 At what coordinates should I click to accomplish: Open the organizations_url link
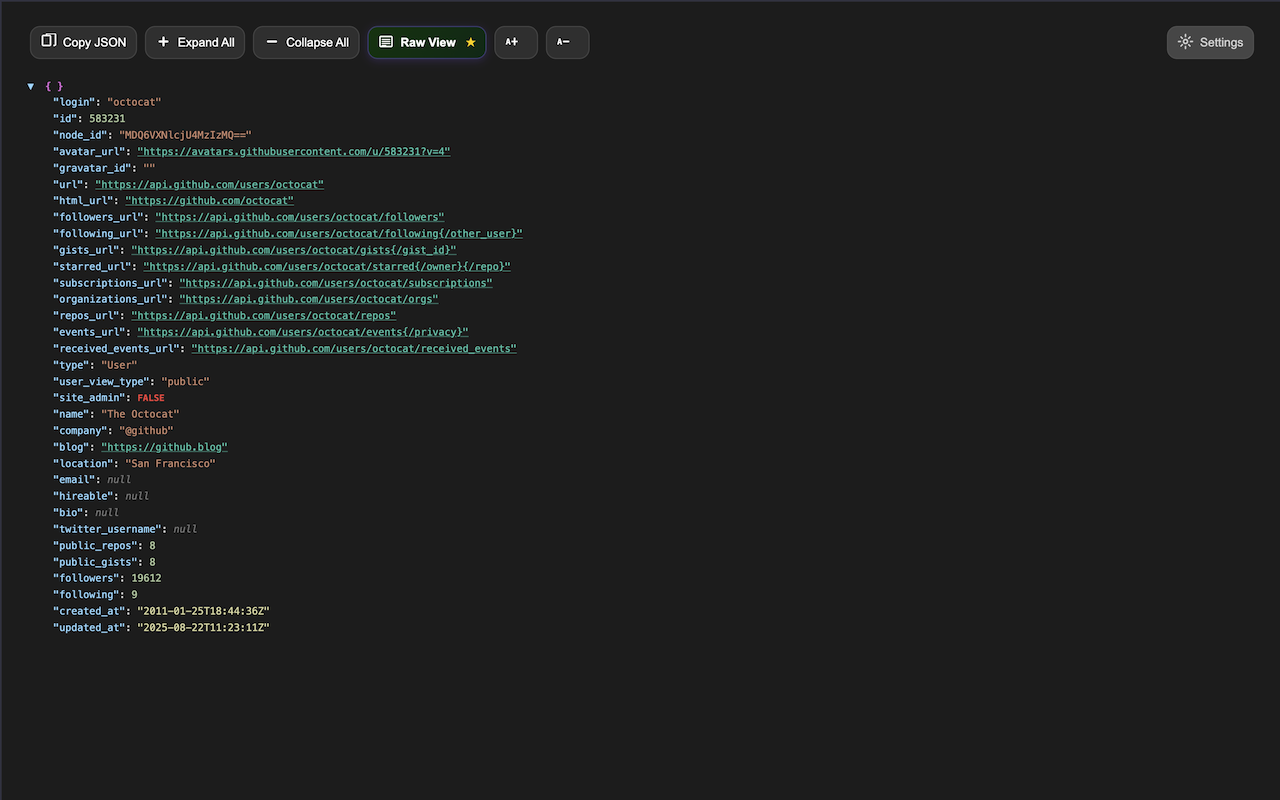click(309, 299)
